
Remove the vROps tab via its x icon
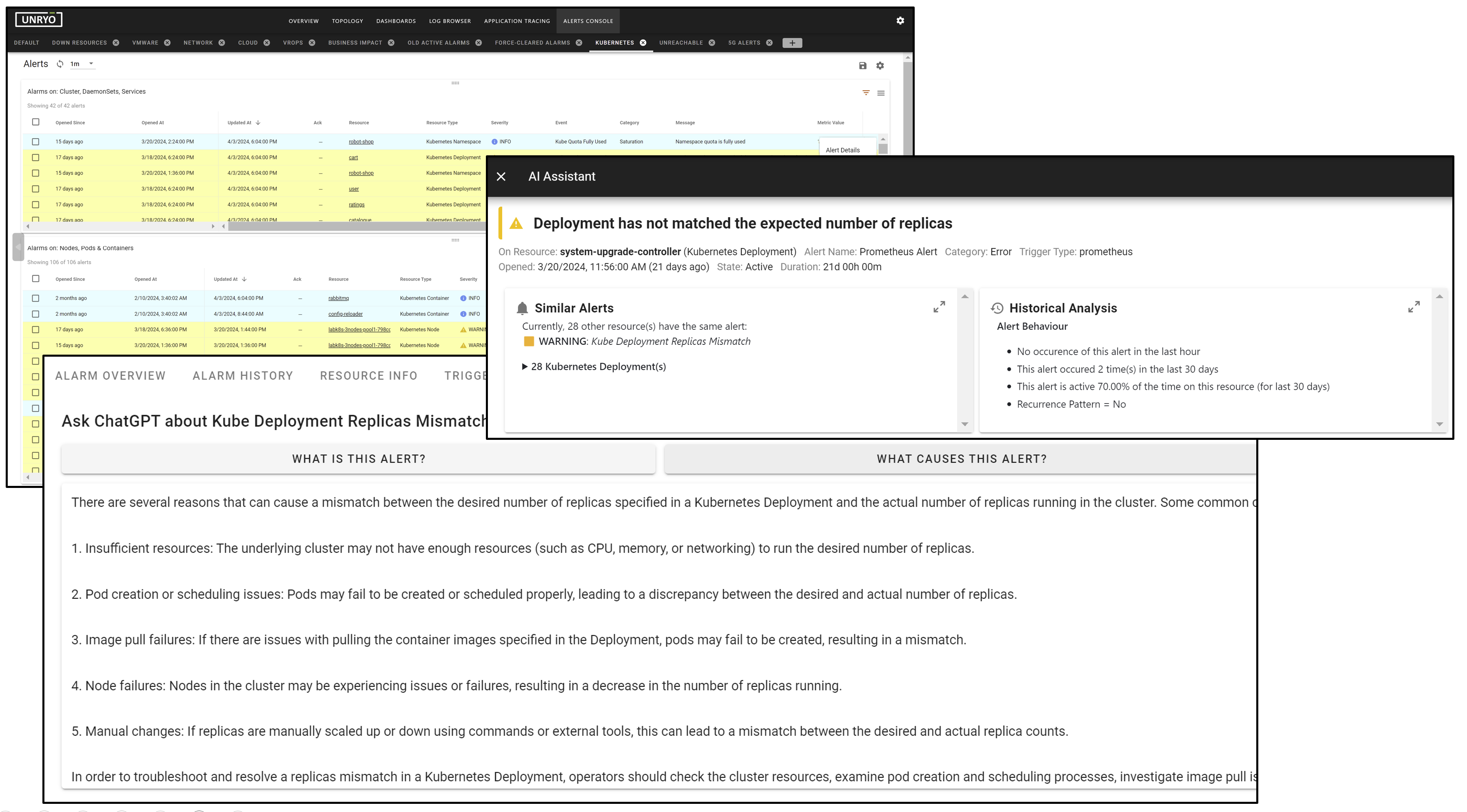coord(312,43)
